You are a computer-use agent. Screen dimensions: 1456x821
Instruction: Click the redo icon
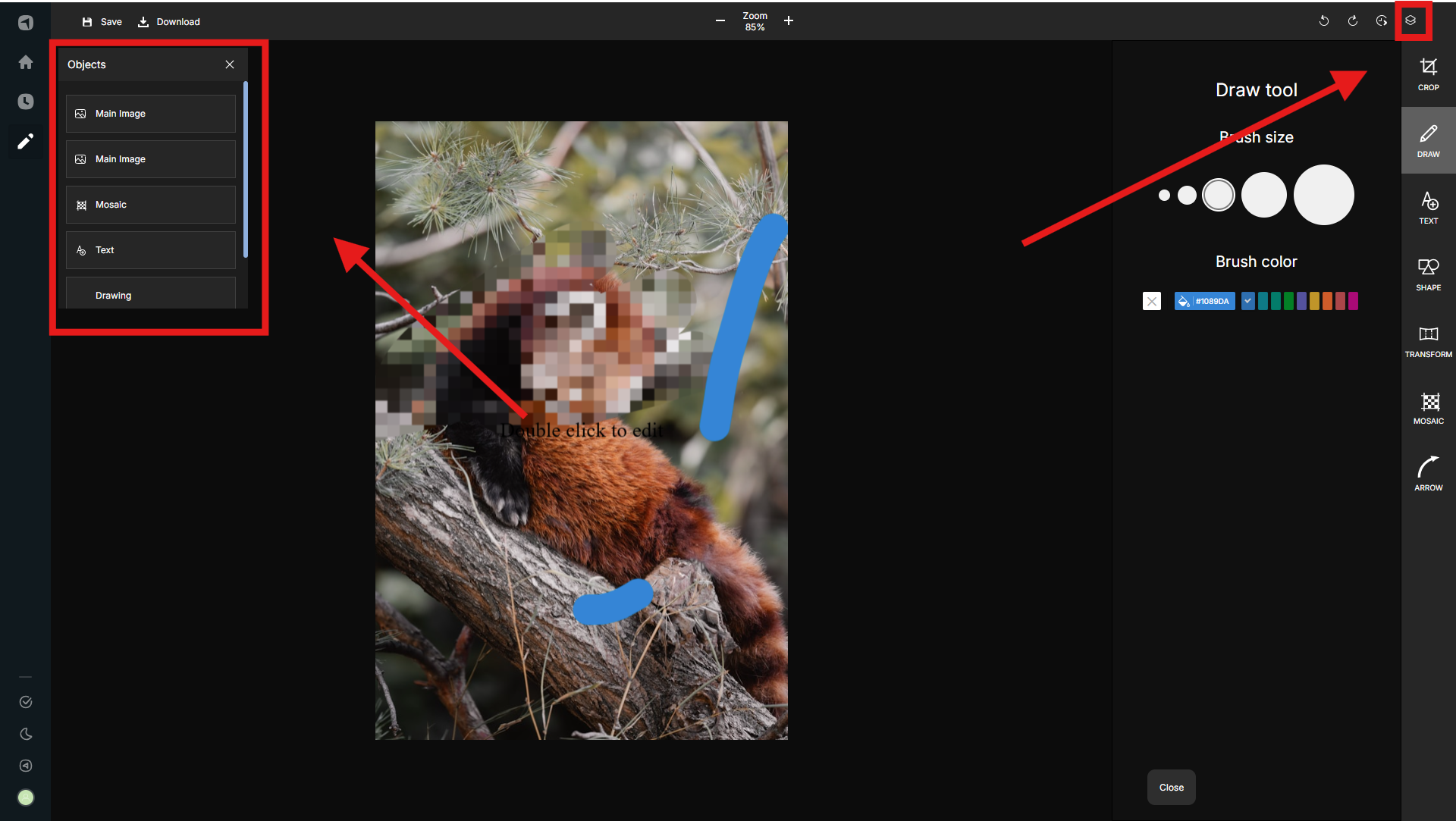[x=1353, y=21]
